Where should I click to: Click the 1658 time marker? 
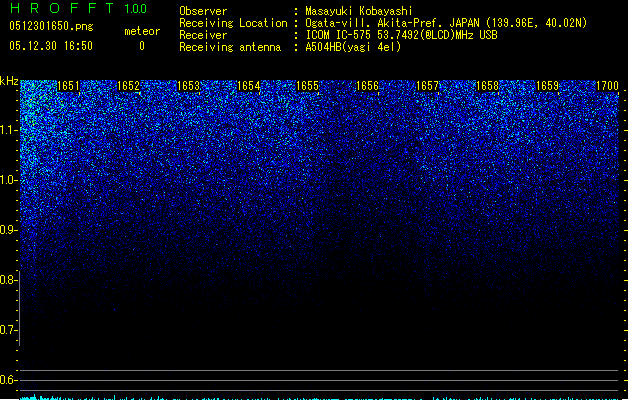point(487,86)
